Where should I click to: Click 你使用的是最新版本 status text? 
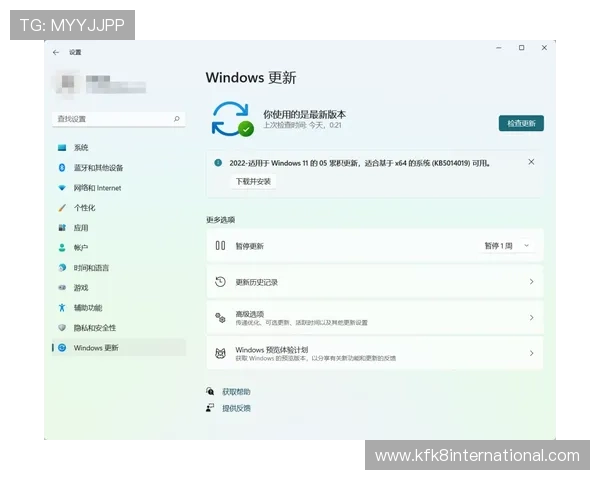pyautogui.click(x=305, y=114)
